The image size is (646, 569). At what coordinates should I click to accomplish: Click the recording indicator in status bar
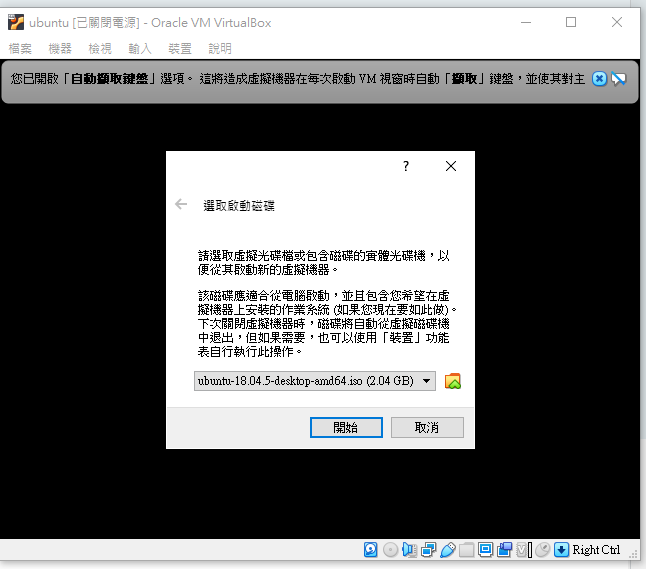505,550
